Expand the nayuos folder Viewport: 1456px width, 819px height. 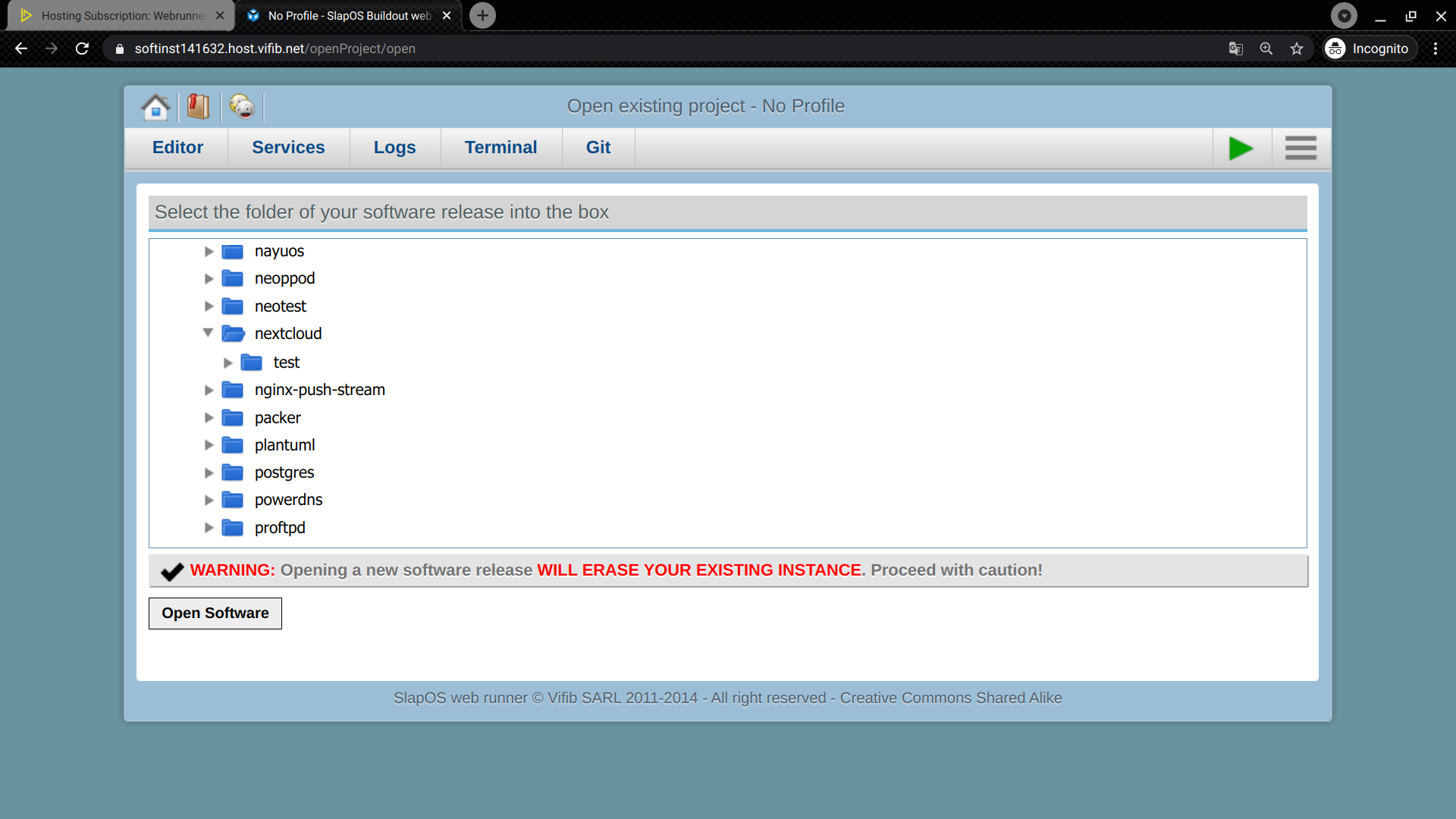coord(209,251)
